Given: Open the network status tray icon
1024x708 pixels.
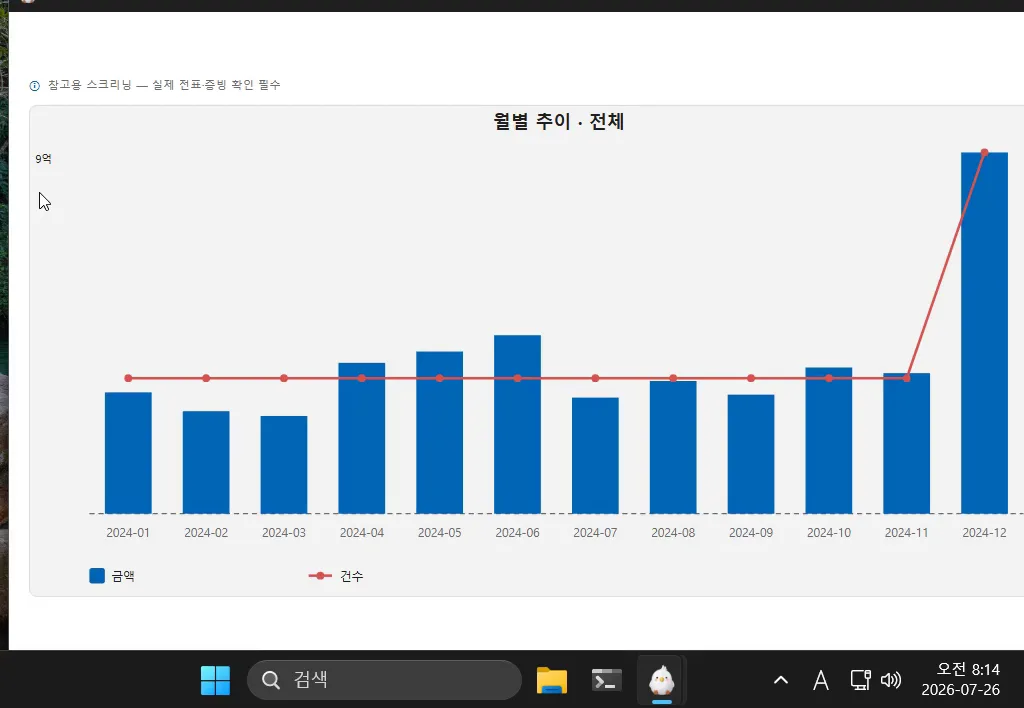Looking at the screenshot, I should [x=860, y=680].
